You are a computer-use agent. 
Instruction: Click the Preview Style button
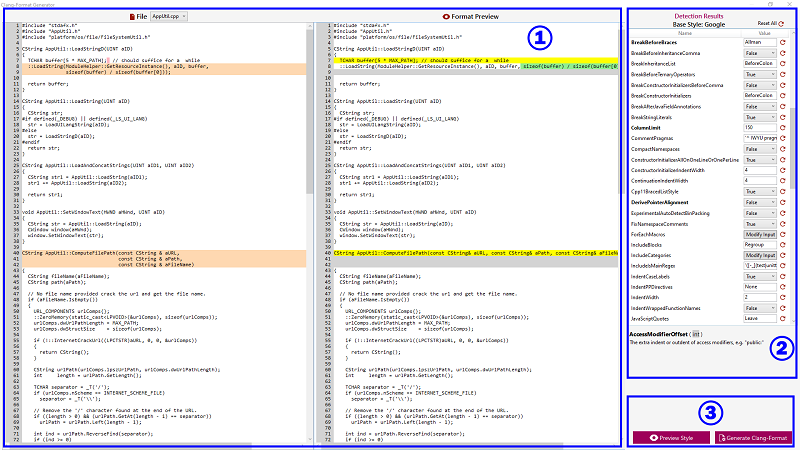[x=671, y=438]
